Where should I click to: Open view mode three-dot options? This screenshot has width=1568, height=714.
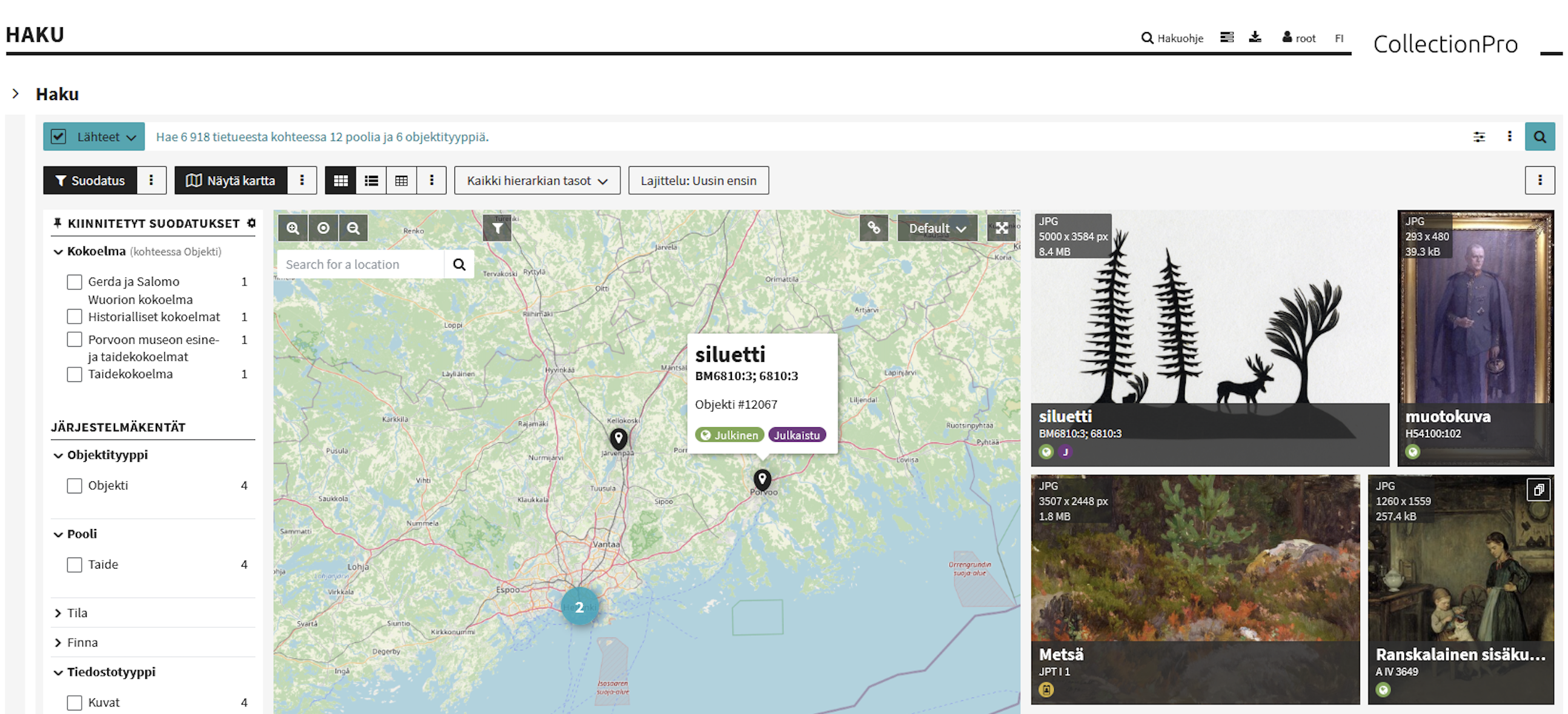click(432, 180)
